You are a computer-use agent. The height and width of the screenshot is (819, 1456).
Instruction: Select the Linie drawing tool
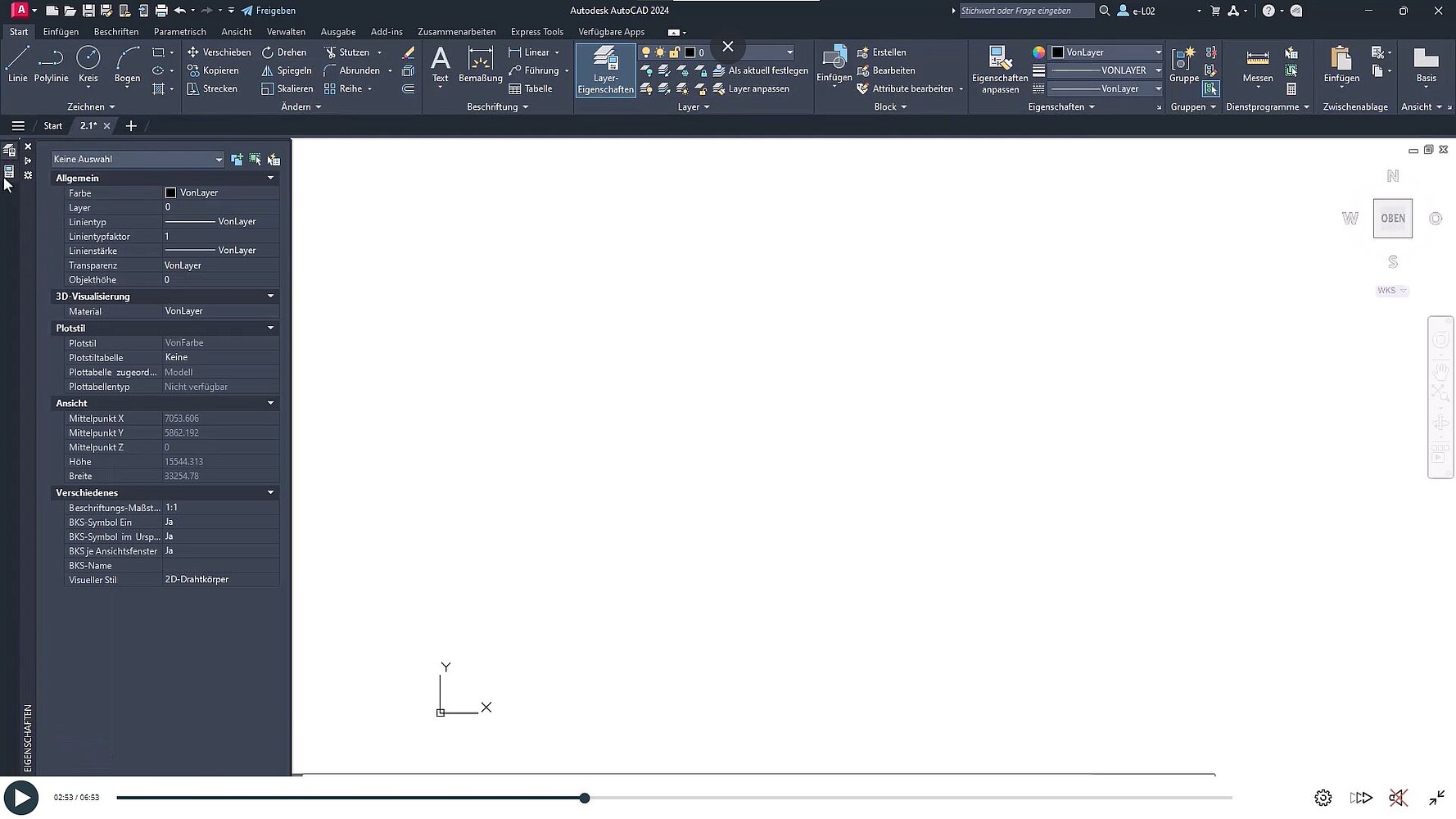click(17, 64)
